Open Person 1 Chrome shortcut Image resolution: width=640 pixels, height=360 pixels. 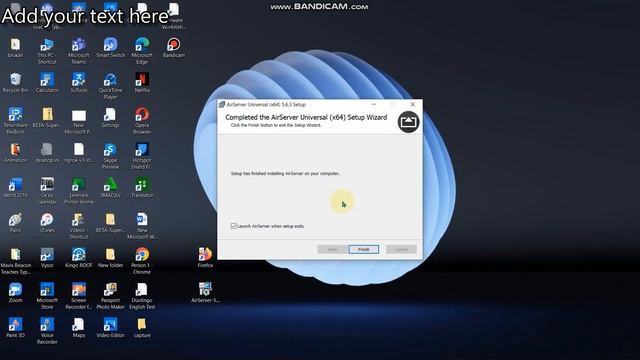click(x=142, y=261)
